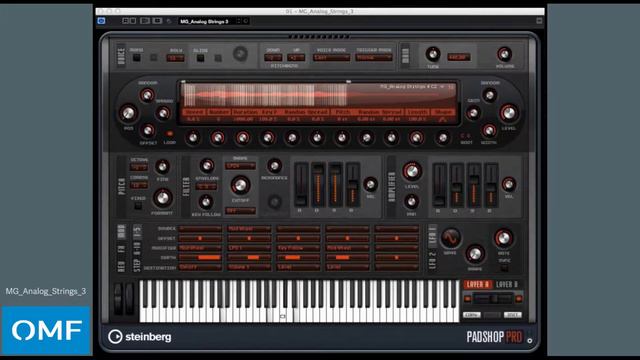Image resolution: width=640 pixels, height=360 pixels.
Task: Click the knob below the Length label
Action: pyautogui.click(x=416, y=138)
